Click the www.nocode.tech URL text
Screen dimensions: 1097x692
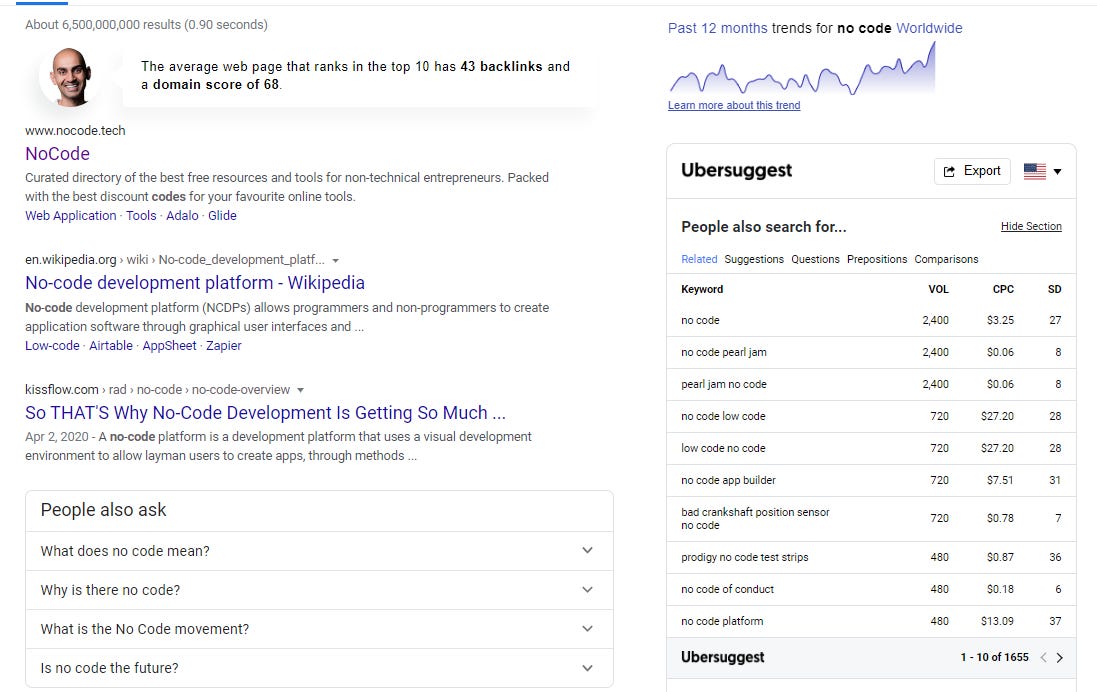point(75,131)
